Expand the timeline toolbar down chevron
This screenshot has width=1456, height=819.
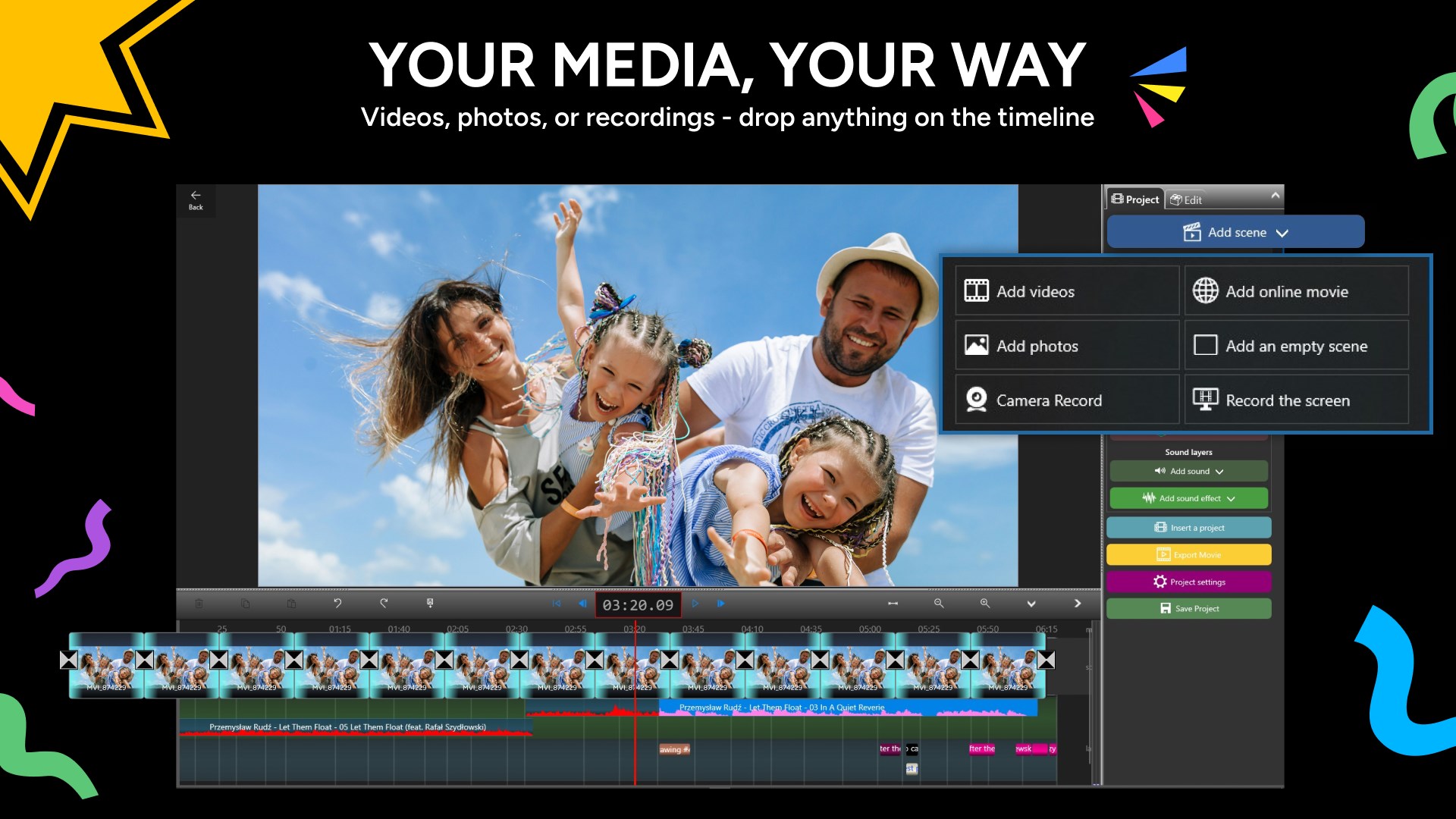click(1031, 604)
